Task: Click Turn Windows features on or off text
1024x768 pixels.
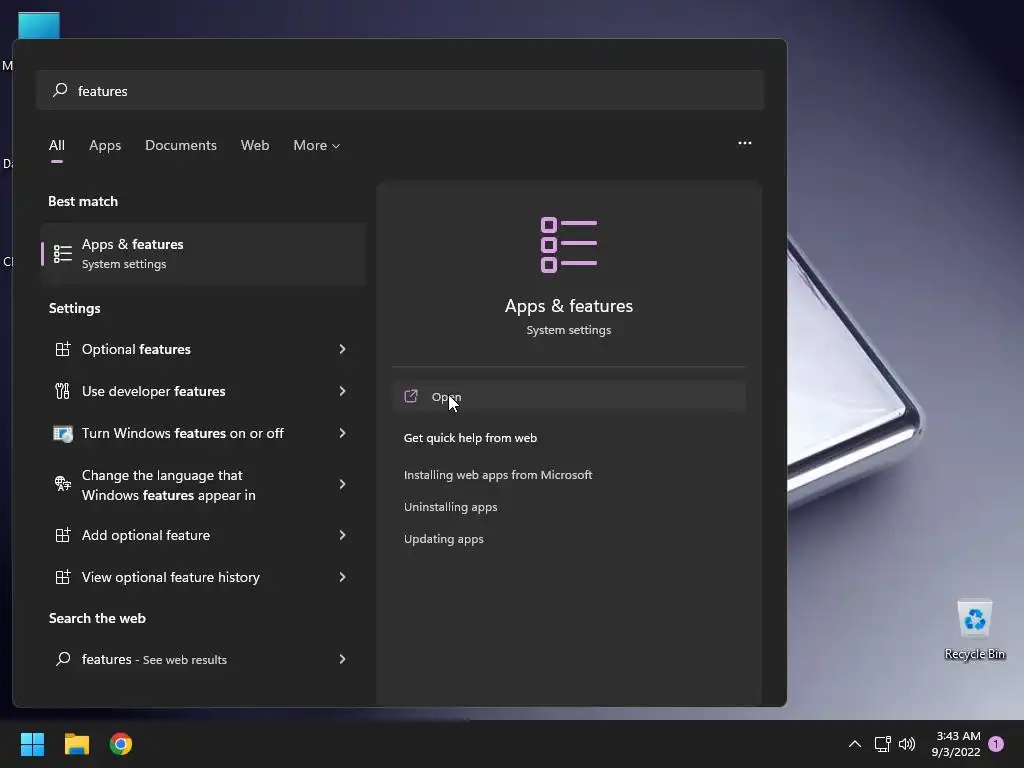Action: (x=183, y=433)
